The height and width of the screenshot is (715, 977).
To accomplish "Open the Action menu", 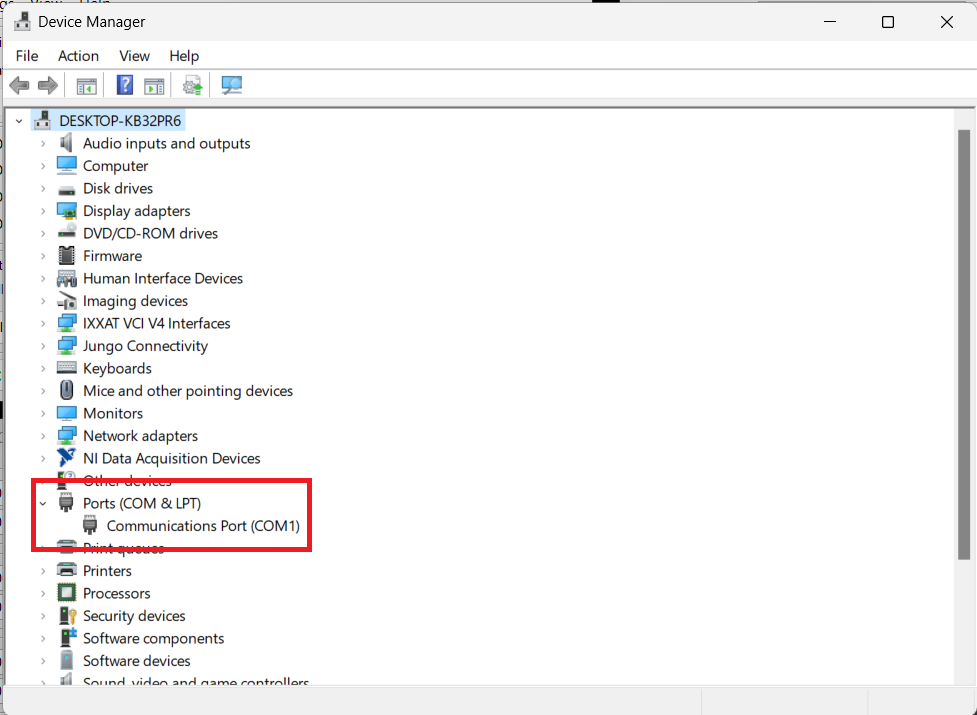I will pos(78,56).
